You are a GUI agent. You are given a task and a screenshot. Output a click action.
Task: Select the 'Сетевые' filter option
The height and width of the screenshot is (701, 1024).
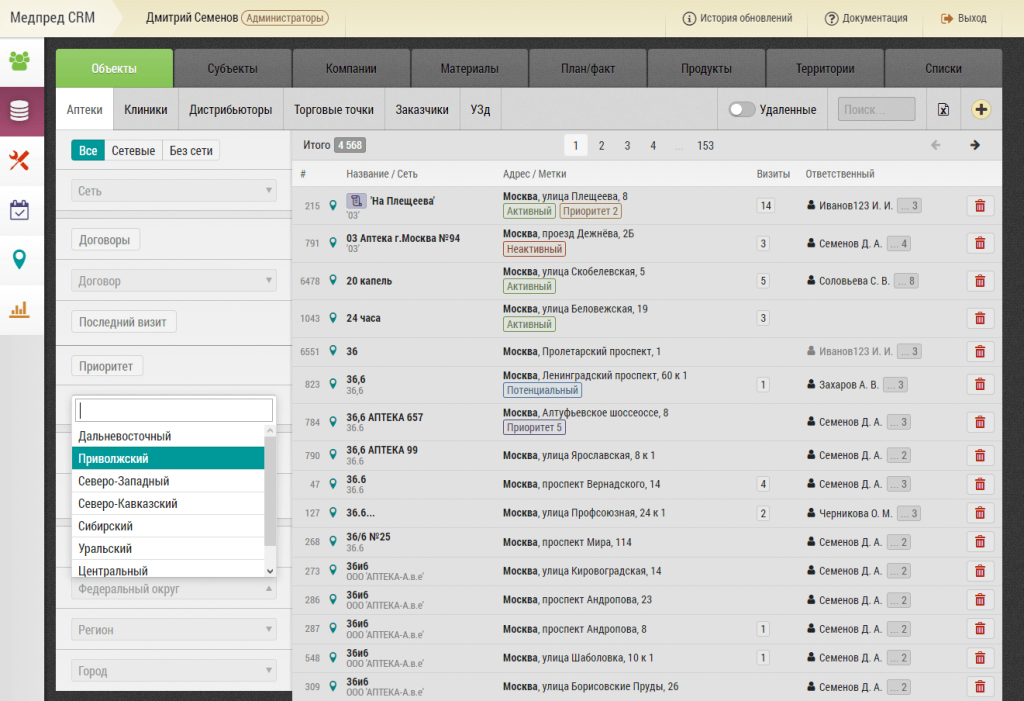pyautogui.click(x=133, y=151)
